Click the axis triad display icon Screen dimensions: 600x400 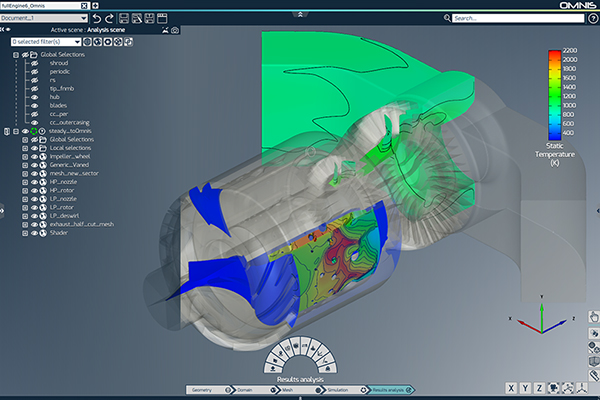click(x=582, y=388)
